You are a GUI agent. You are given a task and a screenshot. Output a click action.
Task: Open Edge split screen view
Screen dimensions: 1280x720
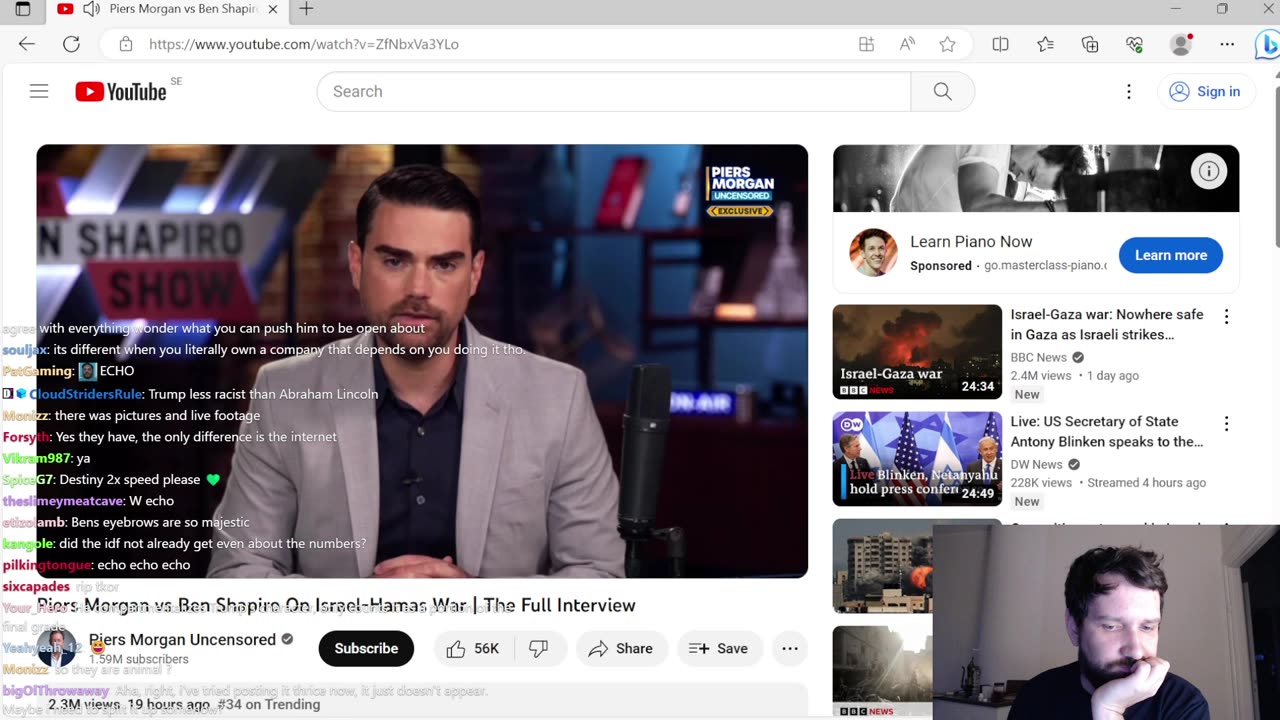pos(1000,44)
